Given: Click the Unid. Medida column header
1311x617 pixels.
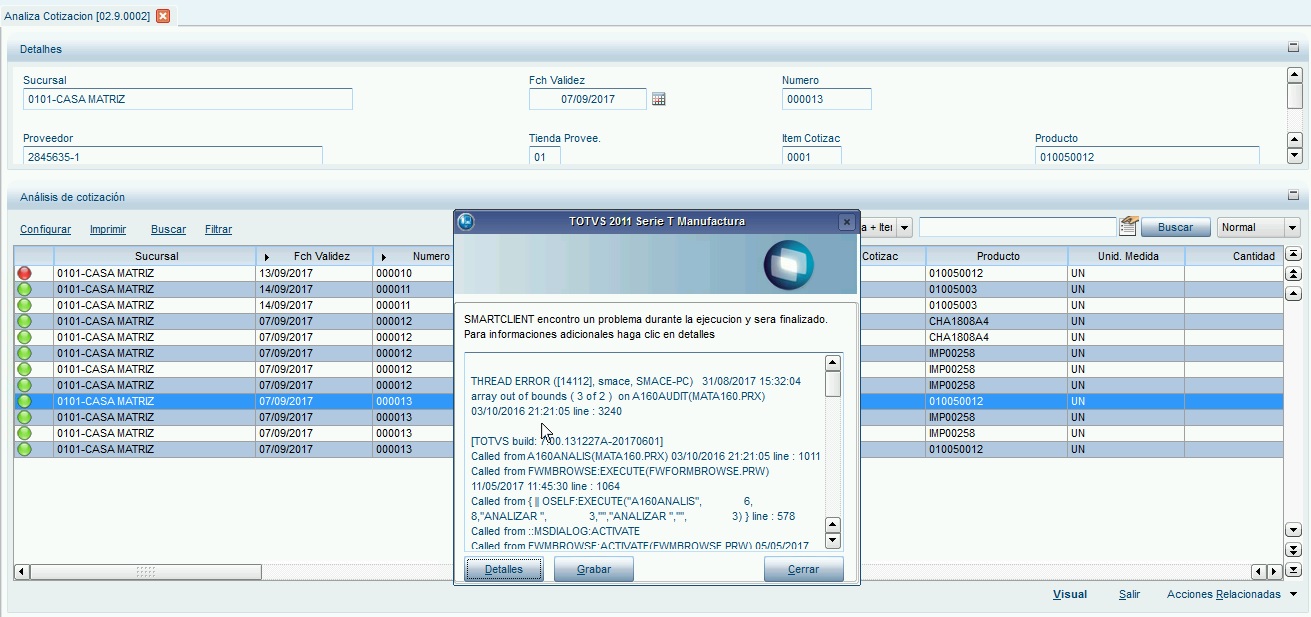Looking at the screenshot, I should click(1128, 256).
